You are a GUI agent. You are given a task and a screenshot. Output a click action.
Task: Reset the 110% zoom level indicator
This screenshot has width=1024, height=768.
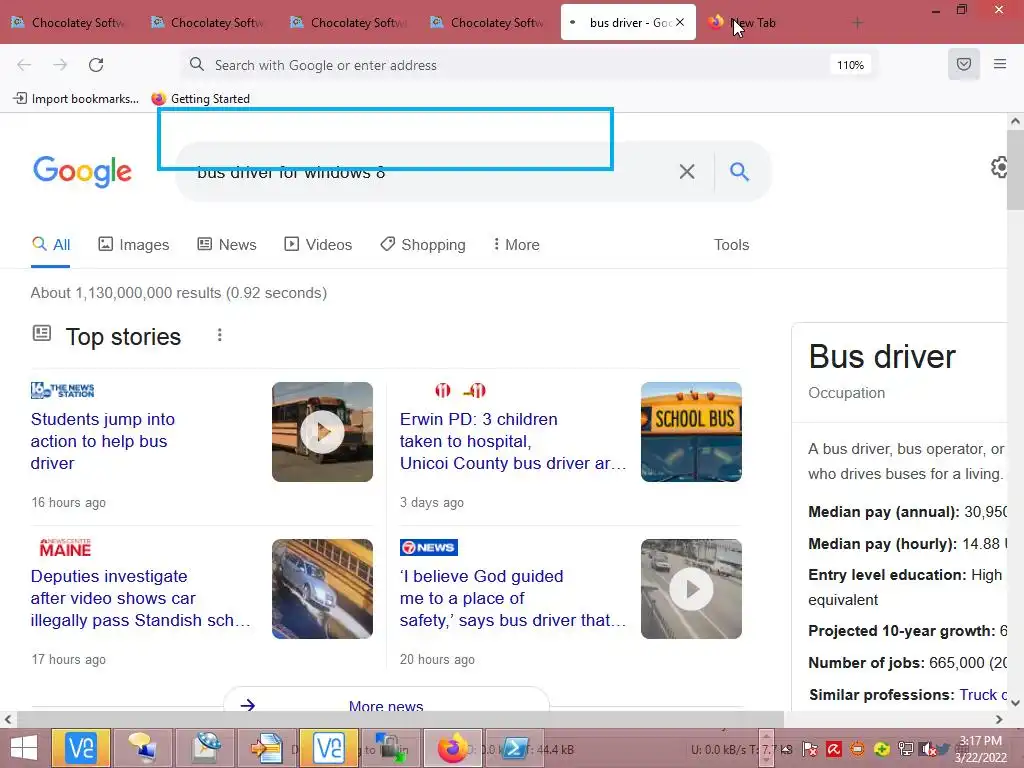tap(850, 65)
